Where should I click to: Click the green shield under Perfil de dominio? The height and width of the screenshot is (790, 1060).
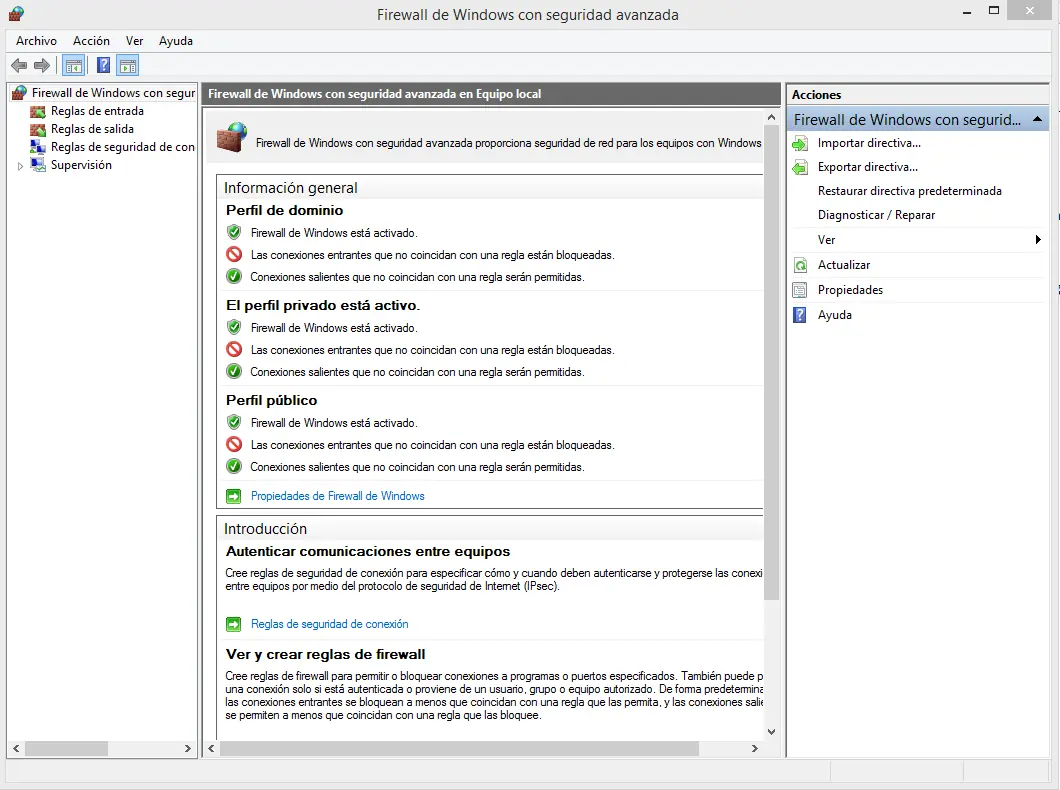click(x=234, y=232)
